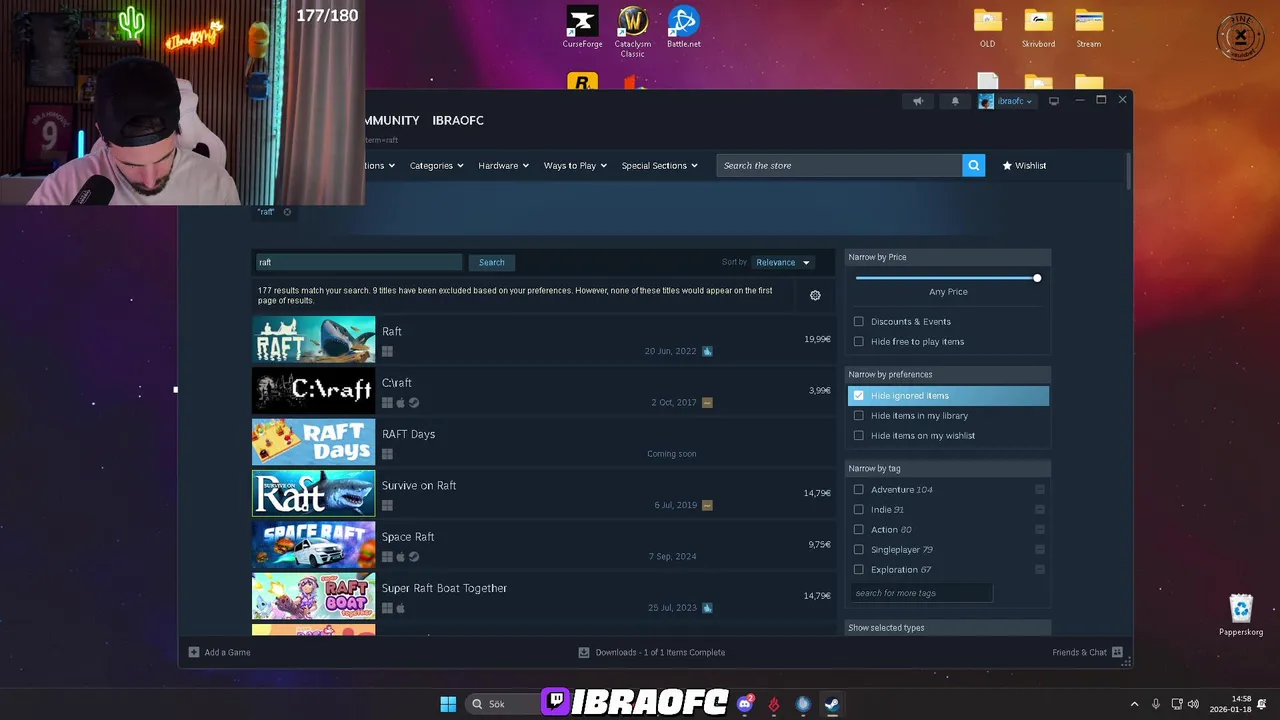This screenshot has height=720, width=1280.
Task: Exclude the Adventure tag
Action: coord(1040,490)
